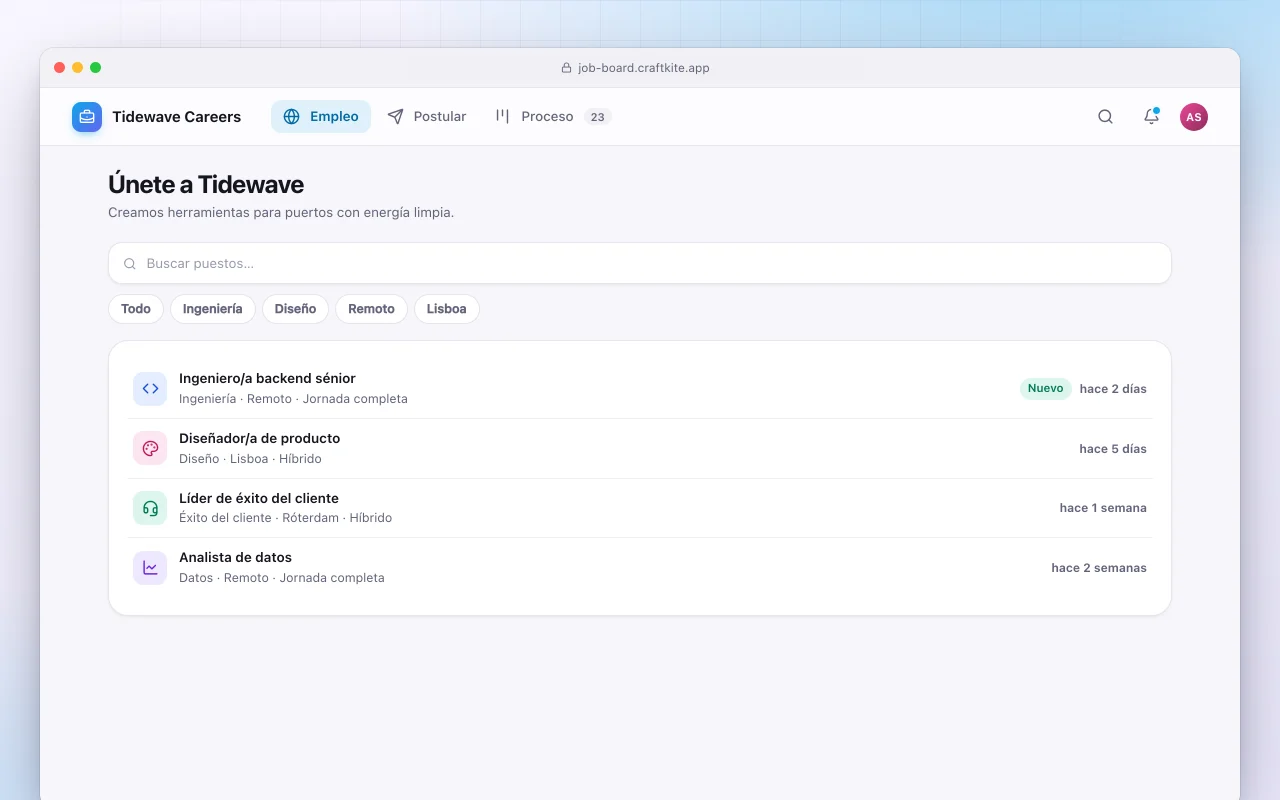Screen dimensions: 1280x800
Task: Filter jobs by Diseño
Action: pos(296,309)
